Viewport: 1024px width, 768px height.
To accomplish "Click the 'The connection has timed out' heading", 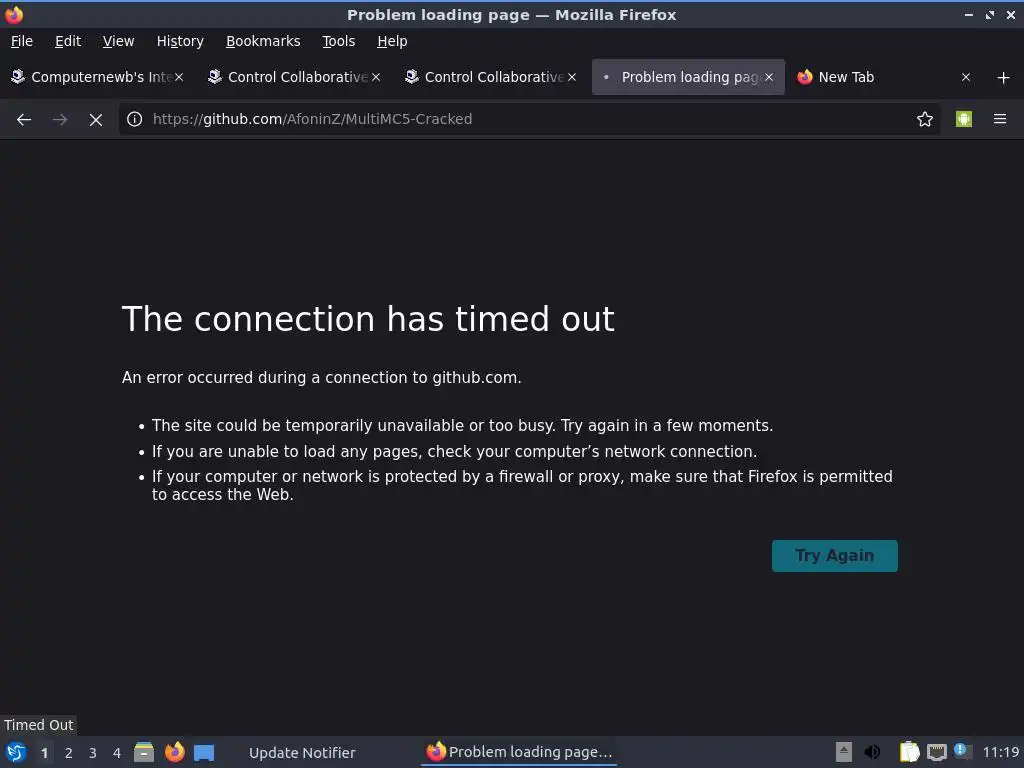I will pos(368,319).
